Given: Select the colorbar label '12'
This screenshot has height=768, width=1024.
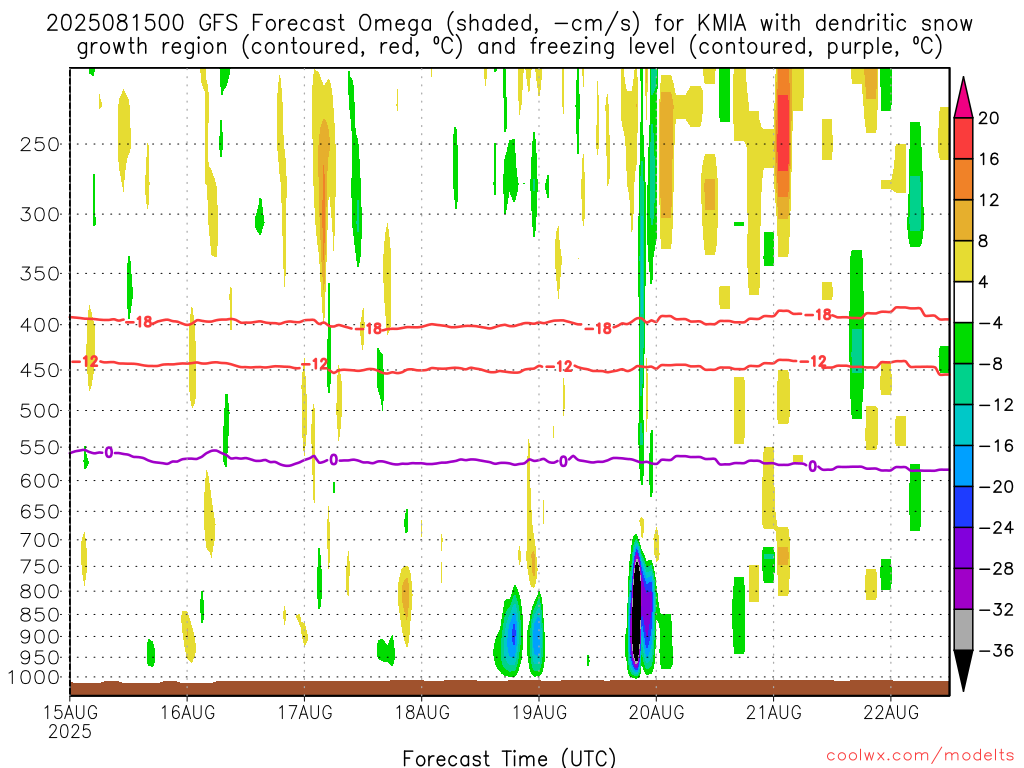Looking at the screenshot, I should point(989,200).
